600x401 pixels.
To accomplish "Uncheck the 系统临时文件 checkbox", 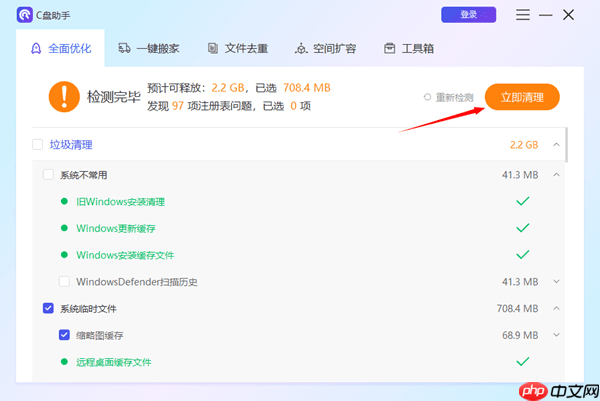I will click(x=48, y=308).
